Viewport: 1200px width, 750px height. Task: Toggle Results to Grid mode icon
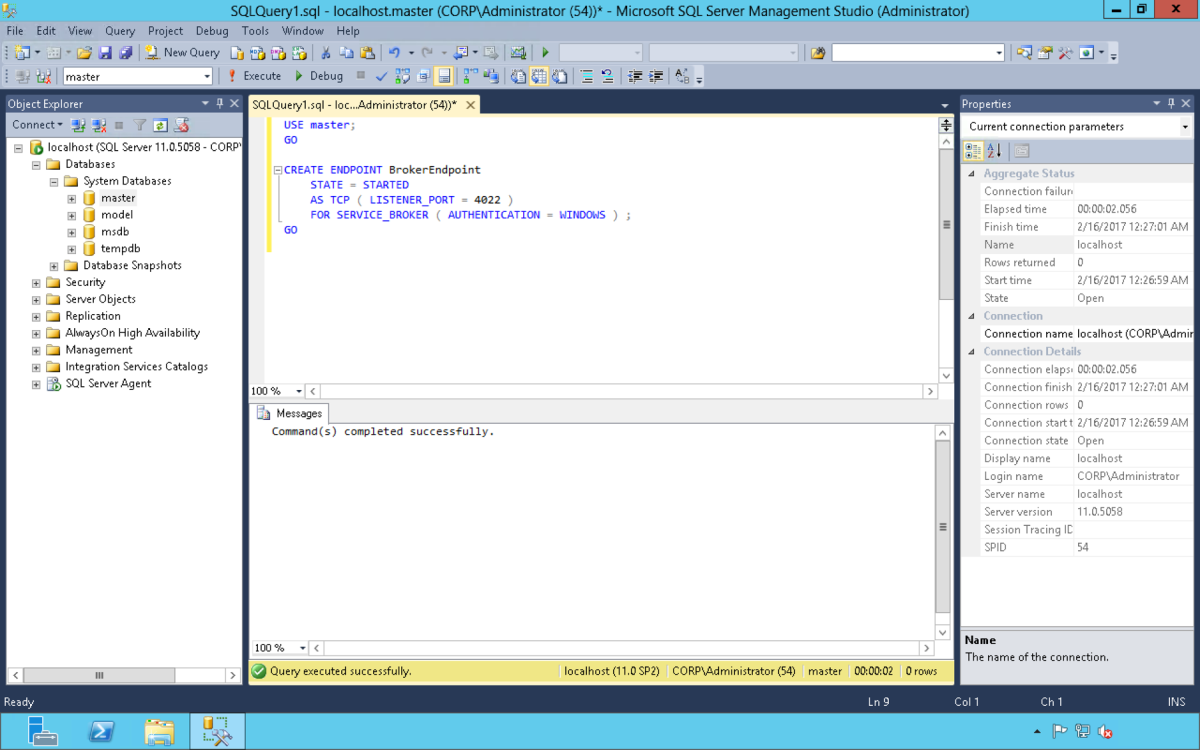[539, 76]
